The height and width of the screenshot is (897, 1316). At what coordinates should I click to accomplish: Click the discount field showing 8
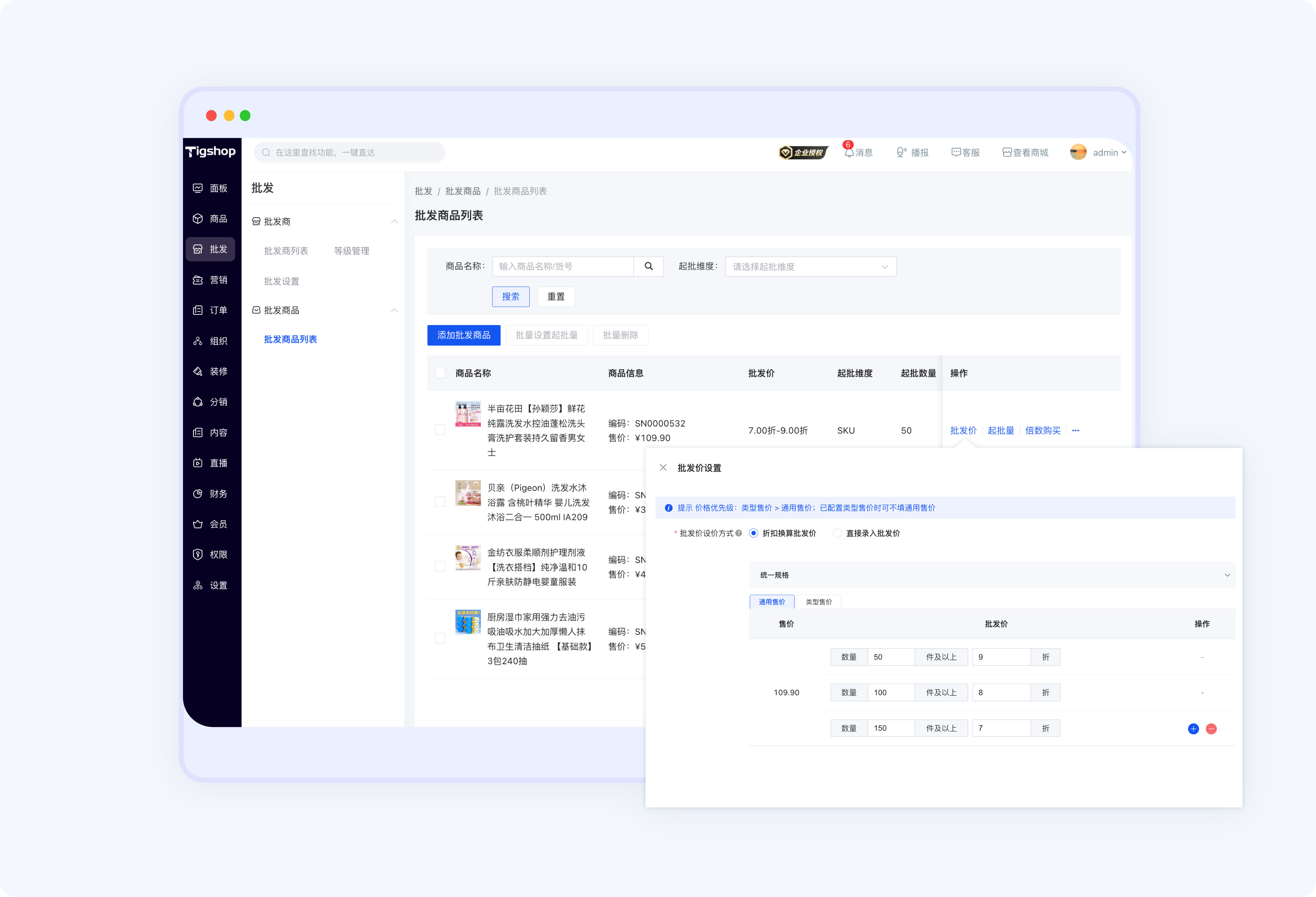(1001, 692)
